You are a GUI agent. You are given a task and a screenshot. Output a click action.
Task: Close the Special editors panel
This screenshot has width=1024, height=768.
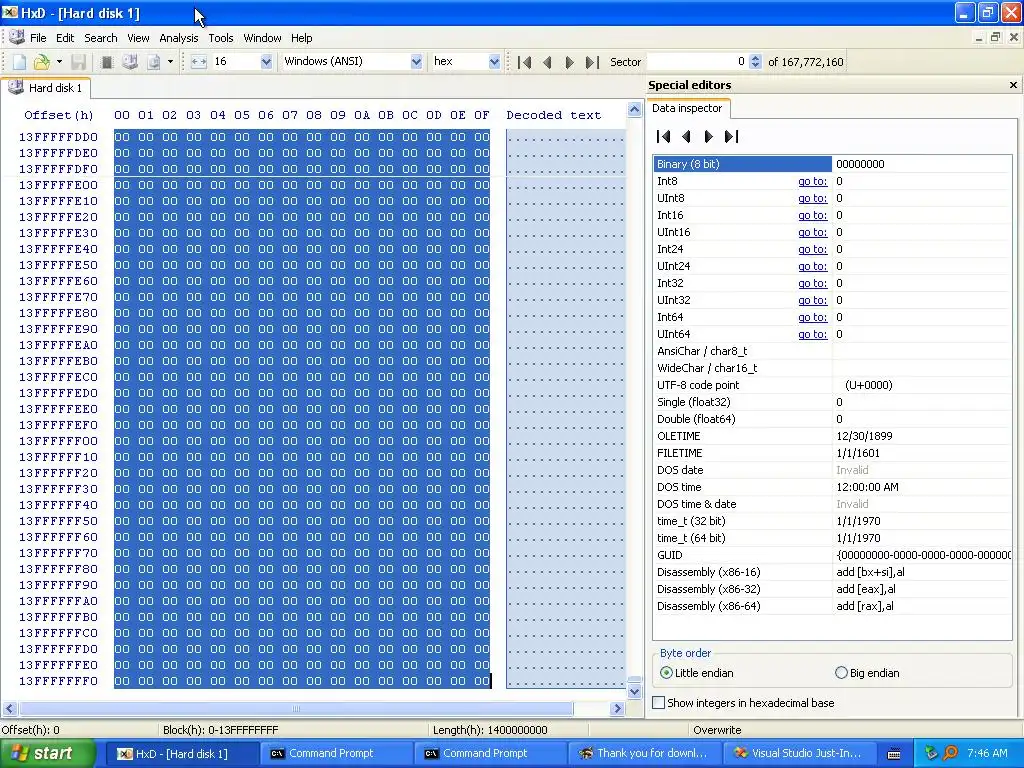point(1013,85)
